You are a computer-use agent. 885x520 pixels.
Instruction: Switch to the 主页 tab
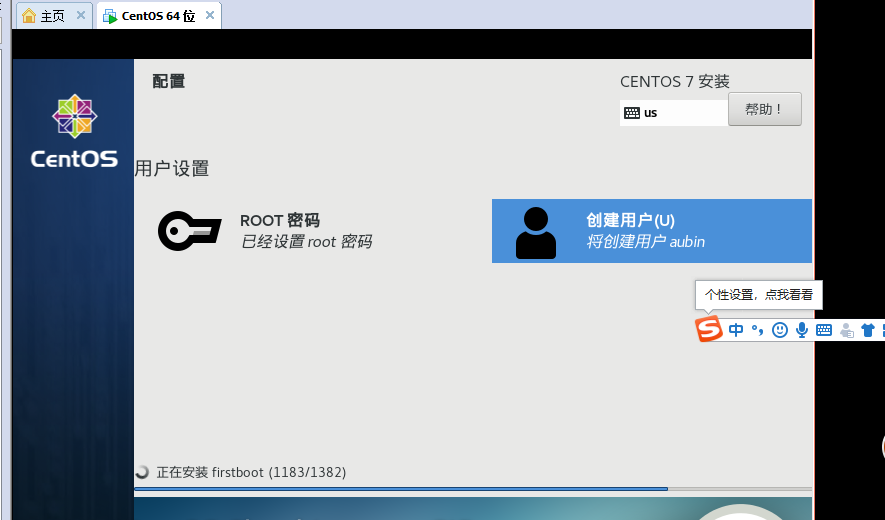coord(53,16)
